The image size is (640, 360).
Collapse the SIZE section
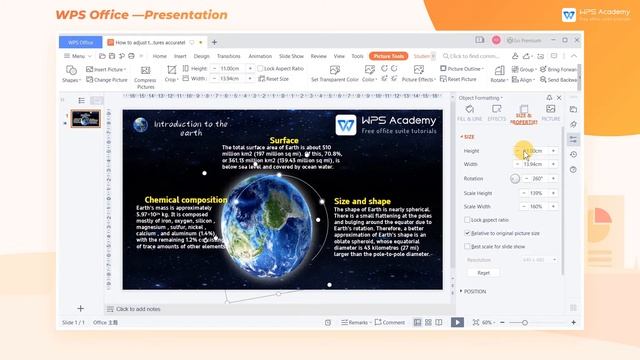click(x=467, y=137)
